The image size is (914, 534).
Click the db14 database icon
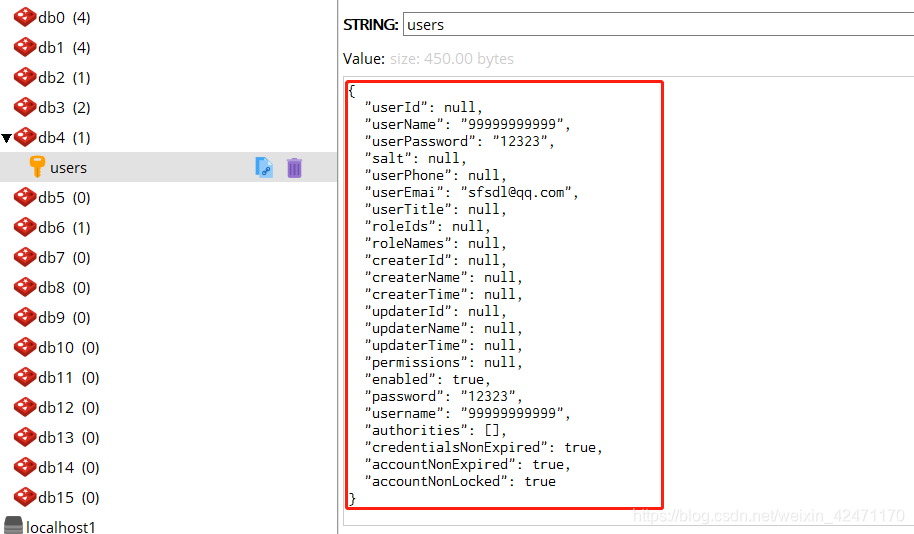[x=25, y=468]
